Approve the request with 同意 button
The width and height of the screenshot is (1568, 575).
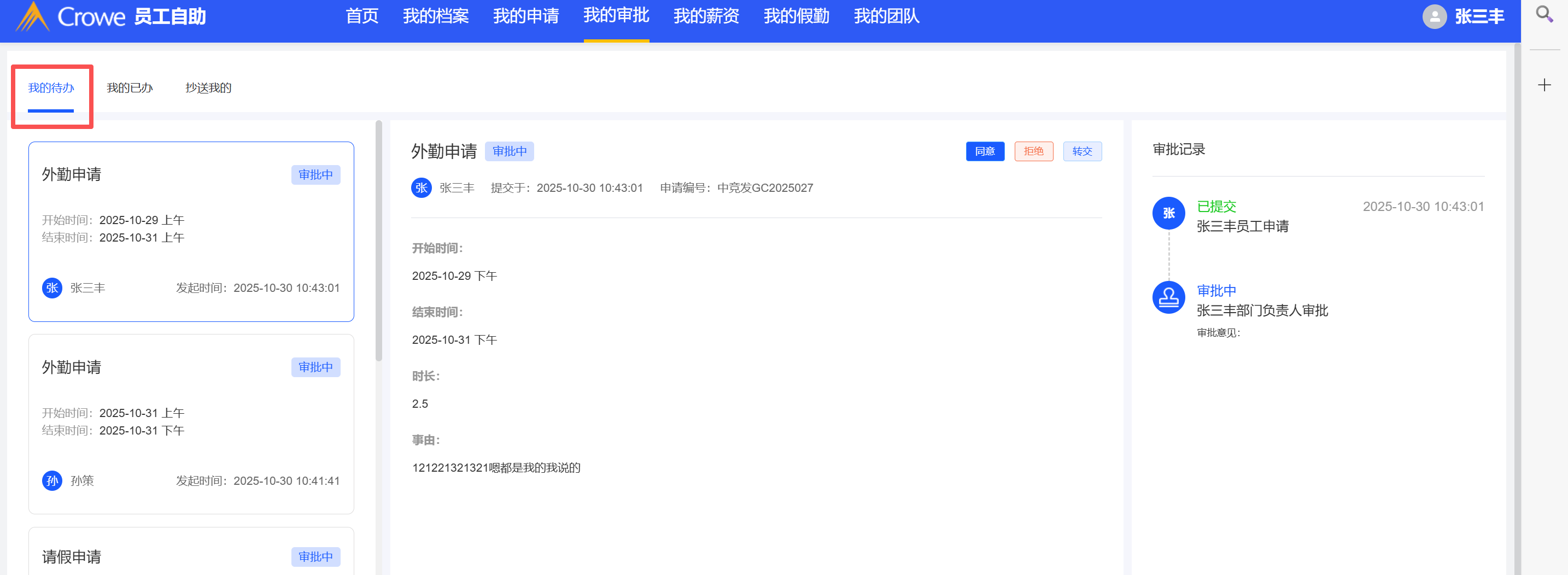[x=985, y=151]
